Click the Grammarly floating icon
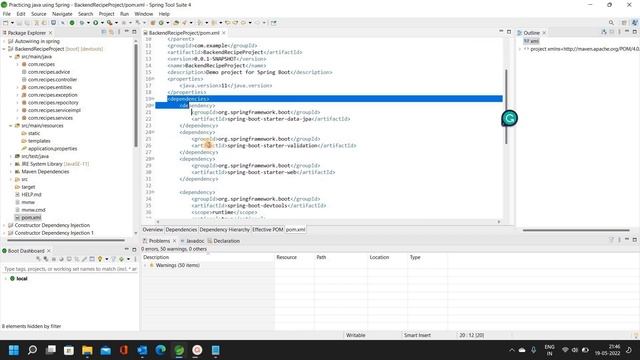 coord(509,118)
